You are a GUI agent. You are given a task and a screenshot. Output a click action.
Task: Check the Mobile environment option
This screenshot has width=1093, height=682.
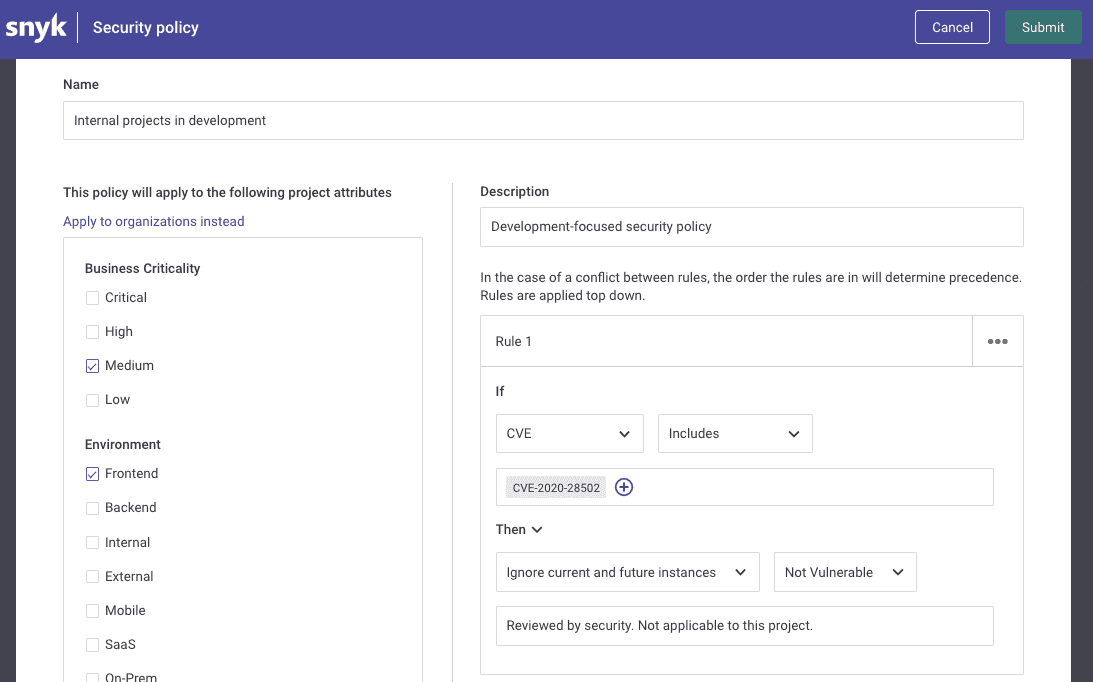[x=92, y=610]
